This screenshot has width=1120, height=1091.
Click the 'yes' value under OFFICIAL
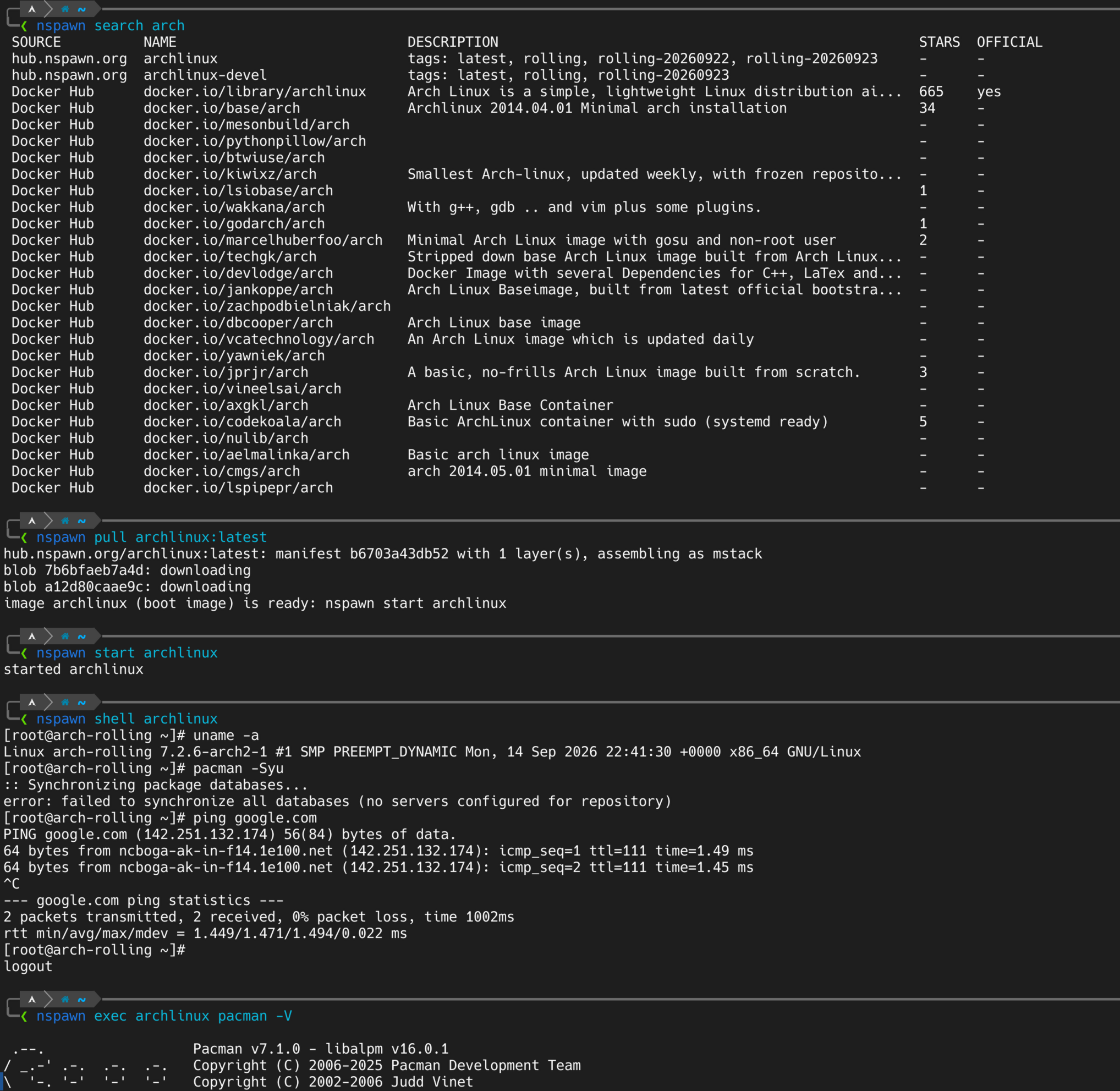coord(989,92)
